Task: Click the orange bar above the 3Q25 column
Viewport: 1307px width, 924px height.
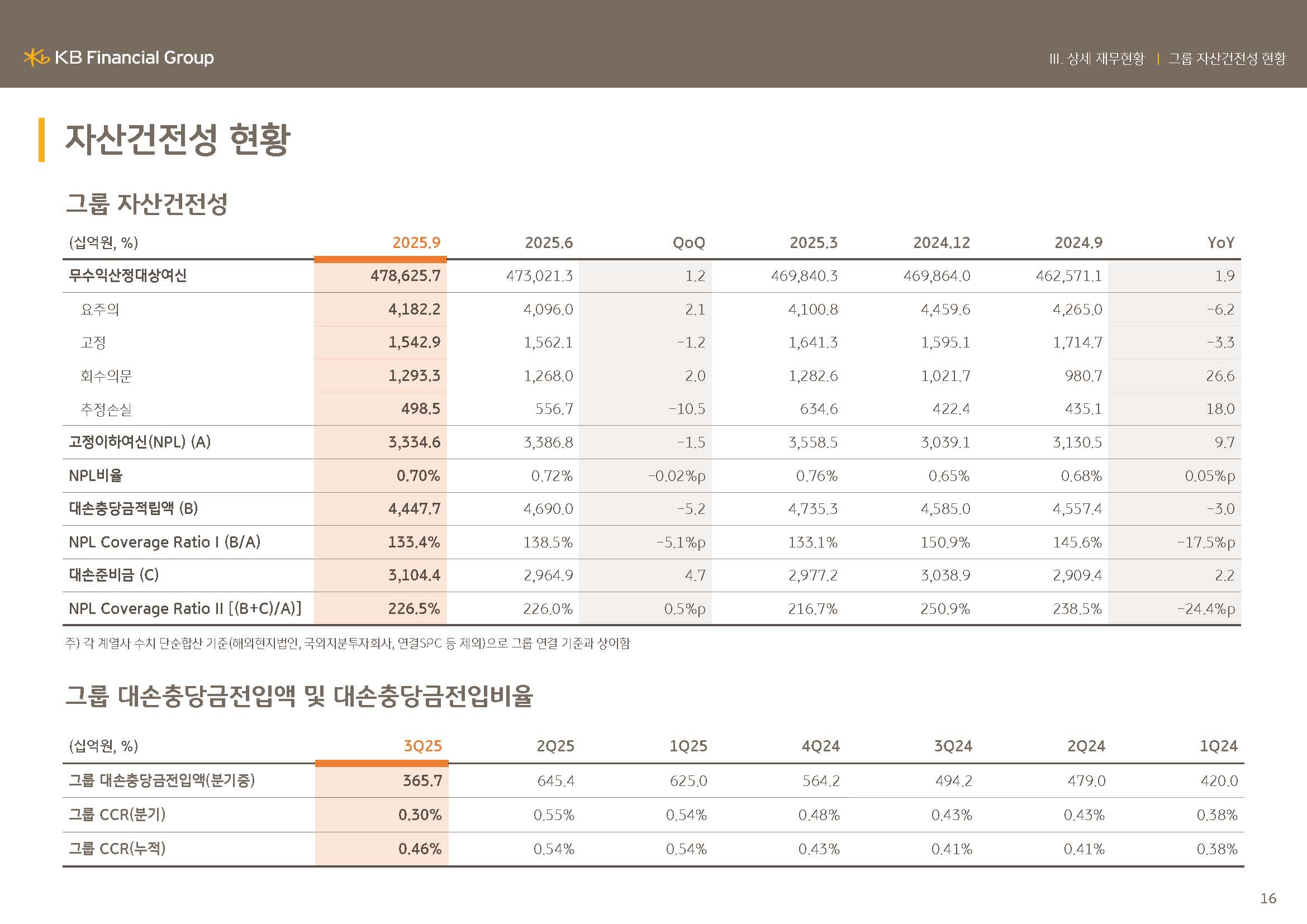Action: (x=382, y=764)
